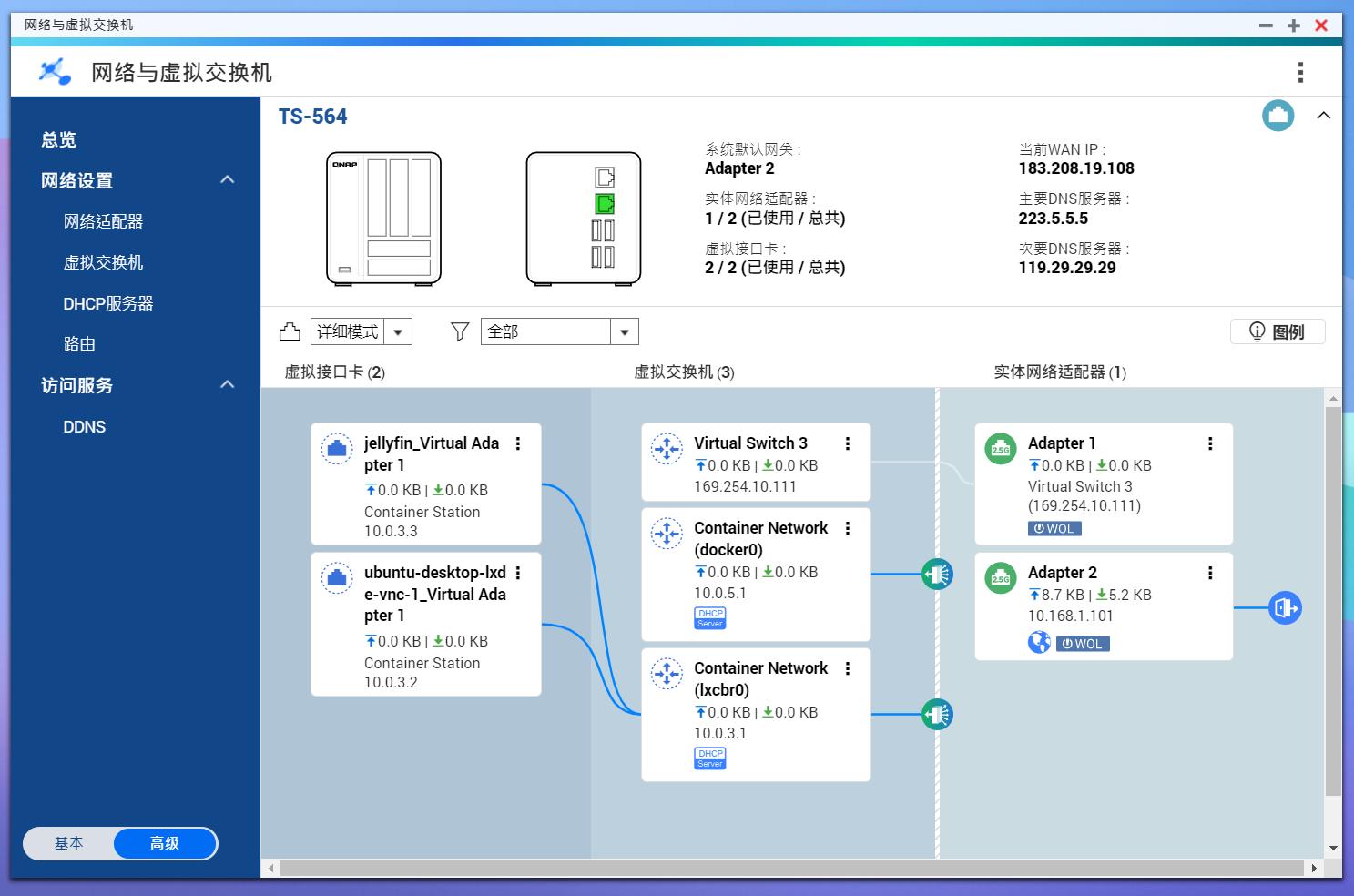Click the three-dot menu on Virtual Switch 3
Screen dimensions: 1354x896
(x=847, y=443)
